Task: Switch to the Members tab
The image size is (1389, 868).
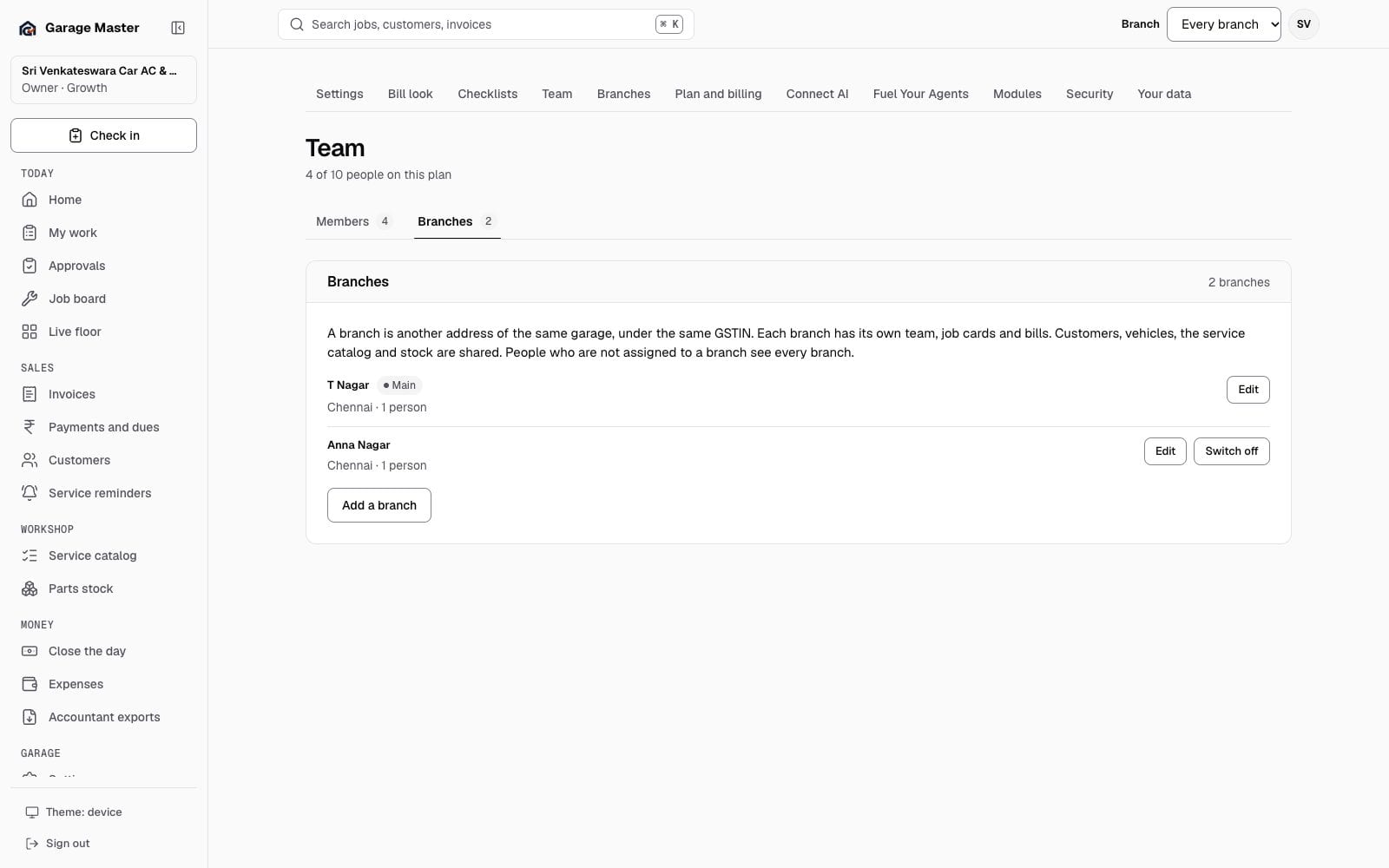Action: click(x=353, y=221)
